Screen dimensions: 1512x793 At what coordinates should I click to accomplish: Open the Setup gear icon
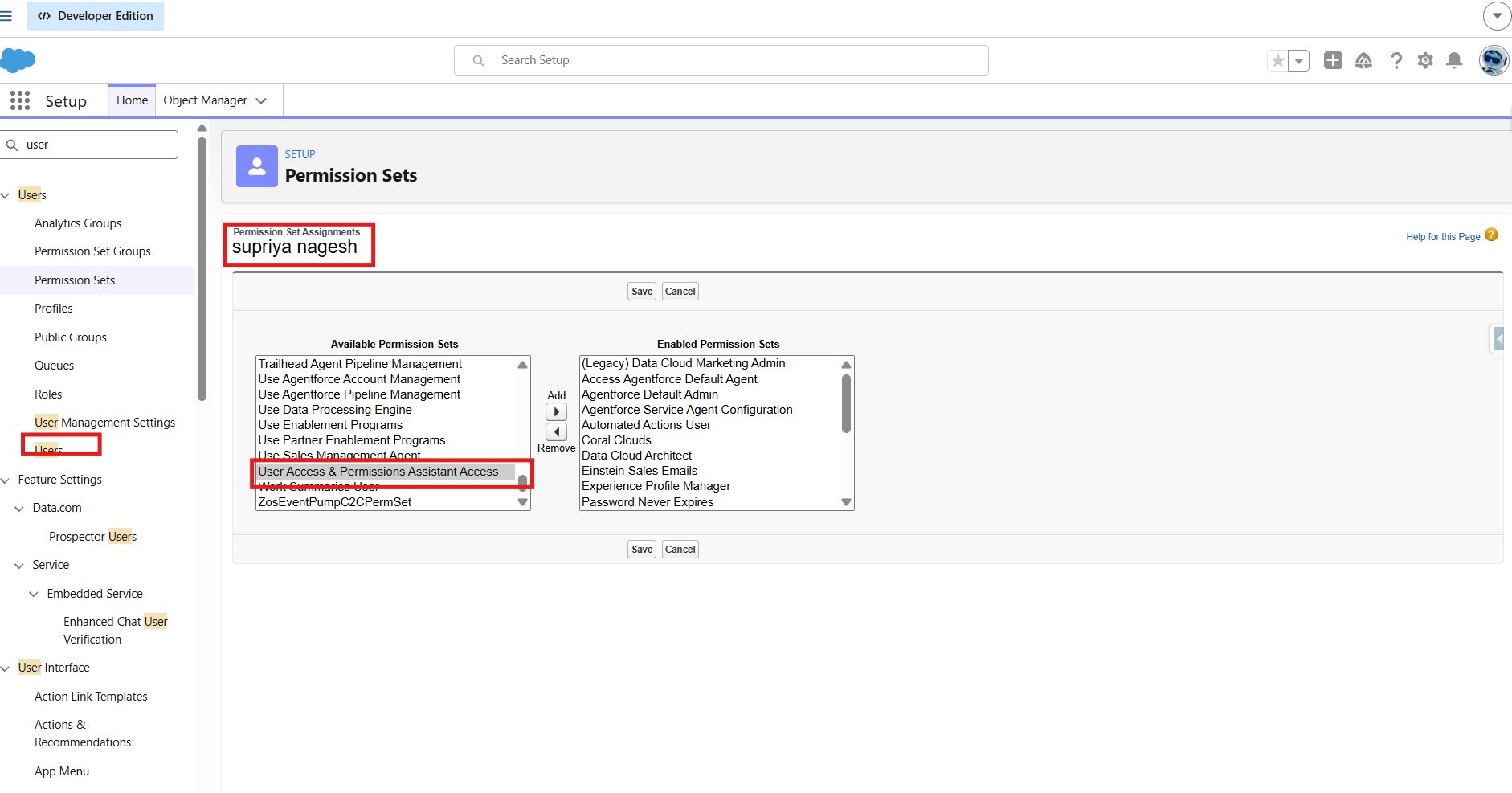[x=1425, y=60]
